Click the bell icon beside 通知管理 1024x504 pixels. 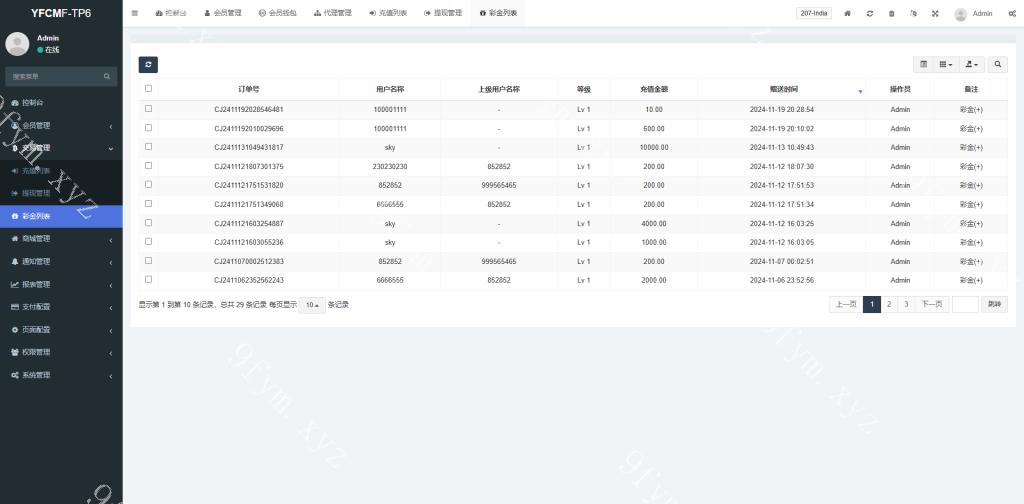(x=15, y=261)
